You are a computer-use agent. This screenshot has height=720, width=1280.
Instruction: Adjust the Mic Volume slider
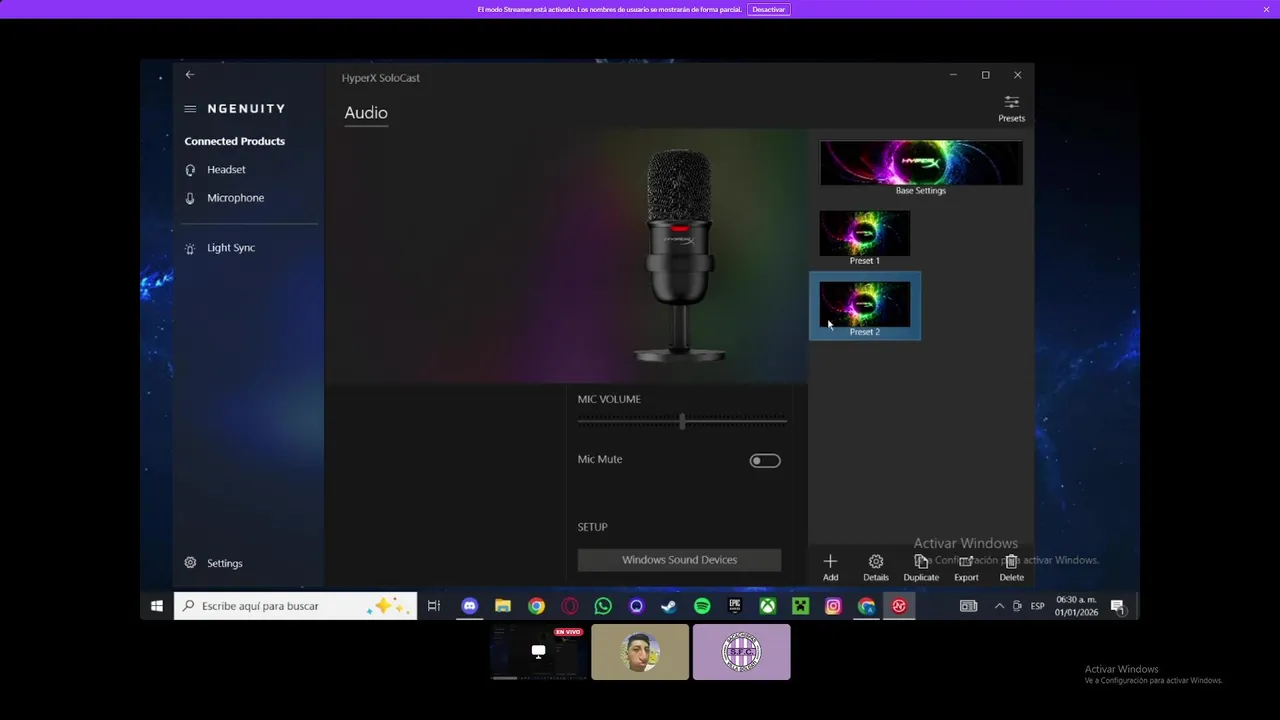(x=682, y=421)
